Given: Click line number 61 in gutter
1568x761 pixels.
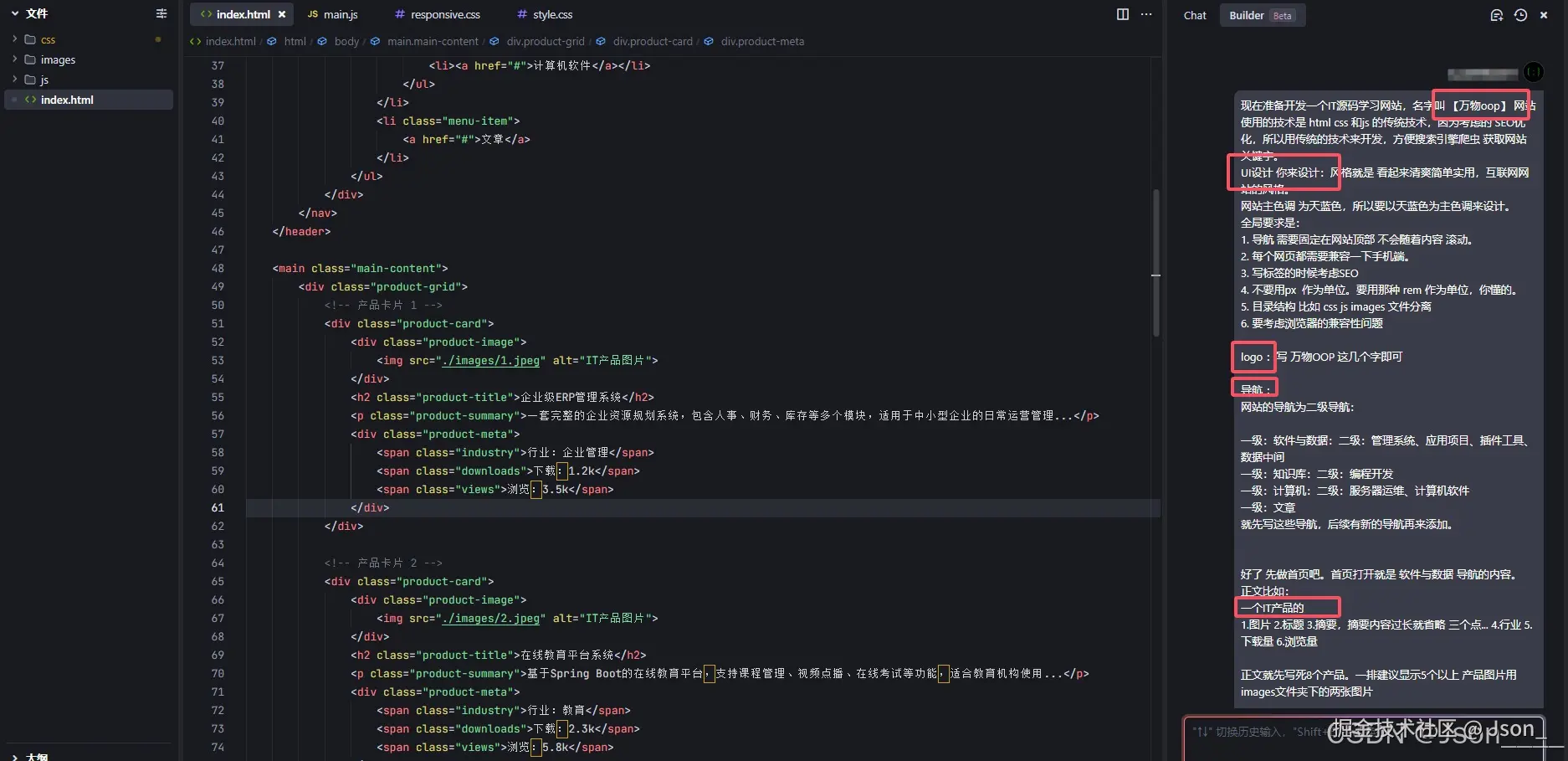Looking at the screenshot, I should [218, 507].
